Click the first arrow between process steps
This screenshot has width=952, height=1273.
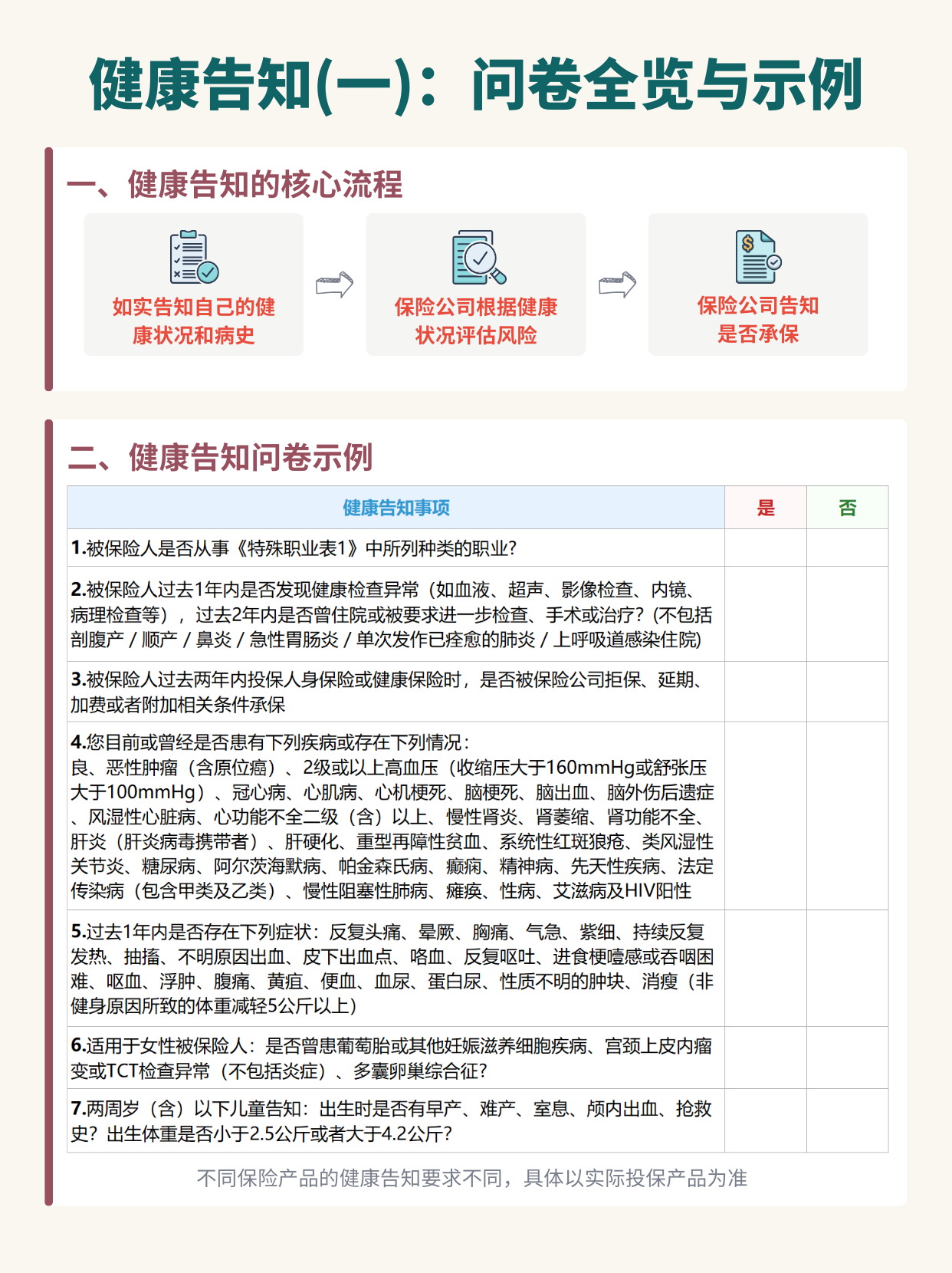335,285
